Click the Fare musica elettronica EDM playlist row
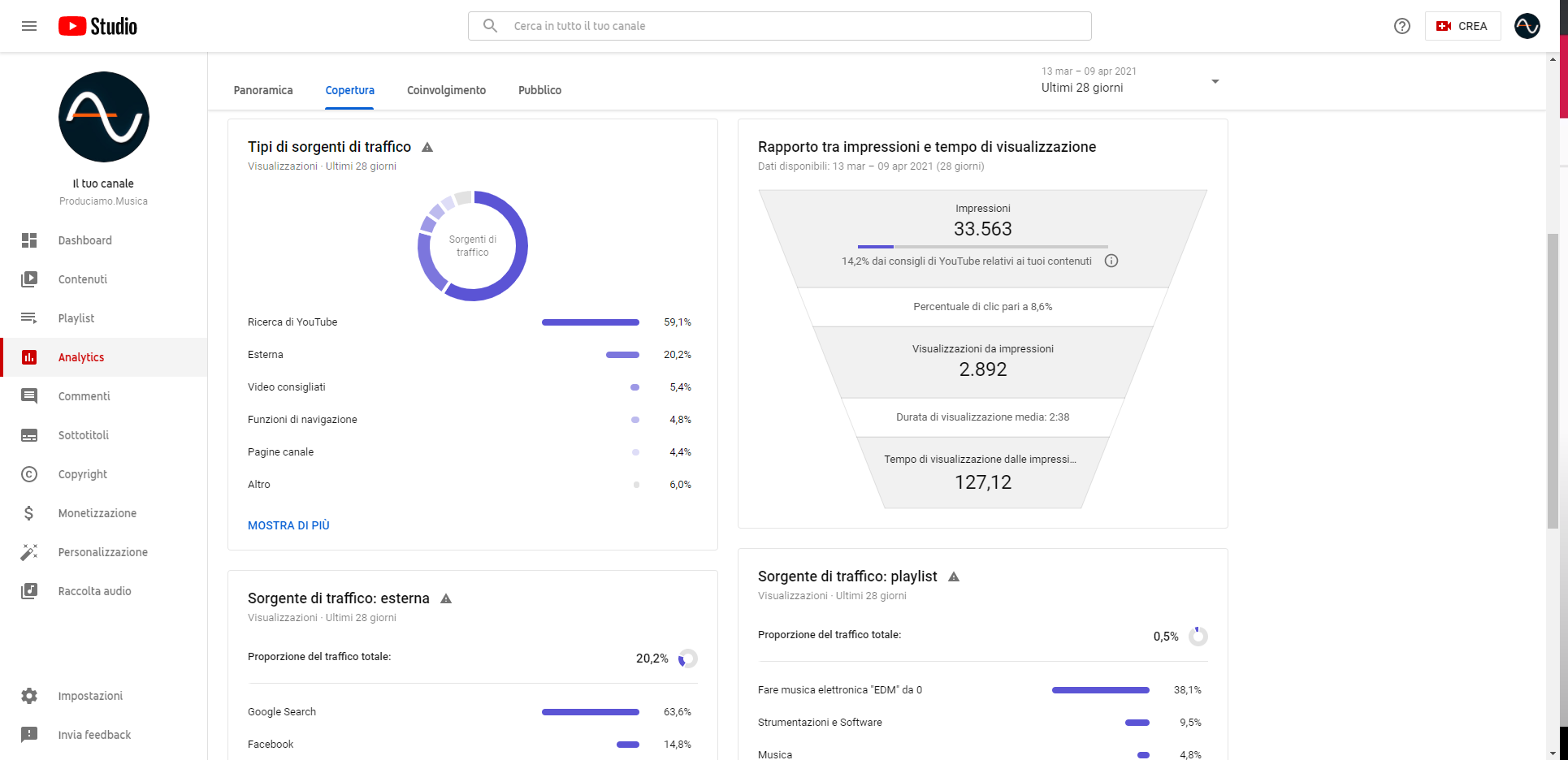Viewport: 1568px width, 760px height. coord(982,690)
